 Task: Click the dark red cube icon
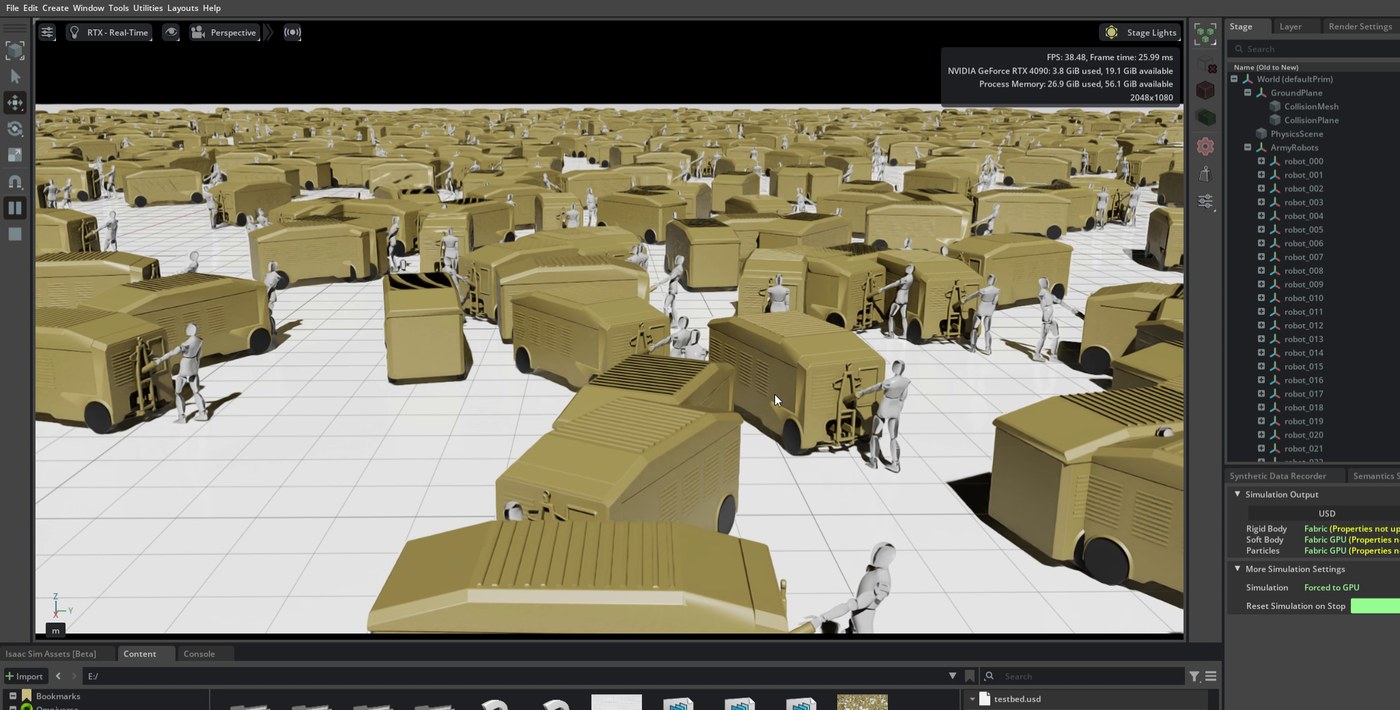[1205, 90]
